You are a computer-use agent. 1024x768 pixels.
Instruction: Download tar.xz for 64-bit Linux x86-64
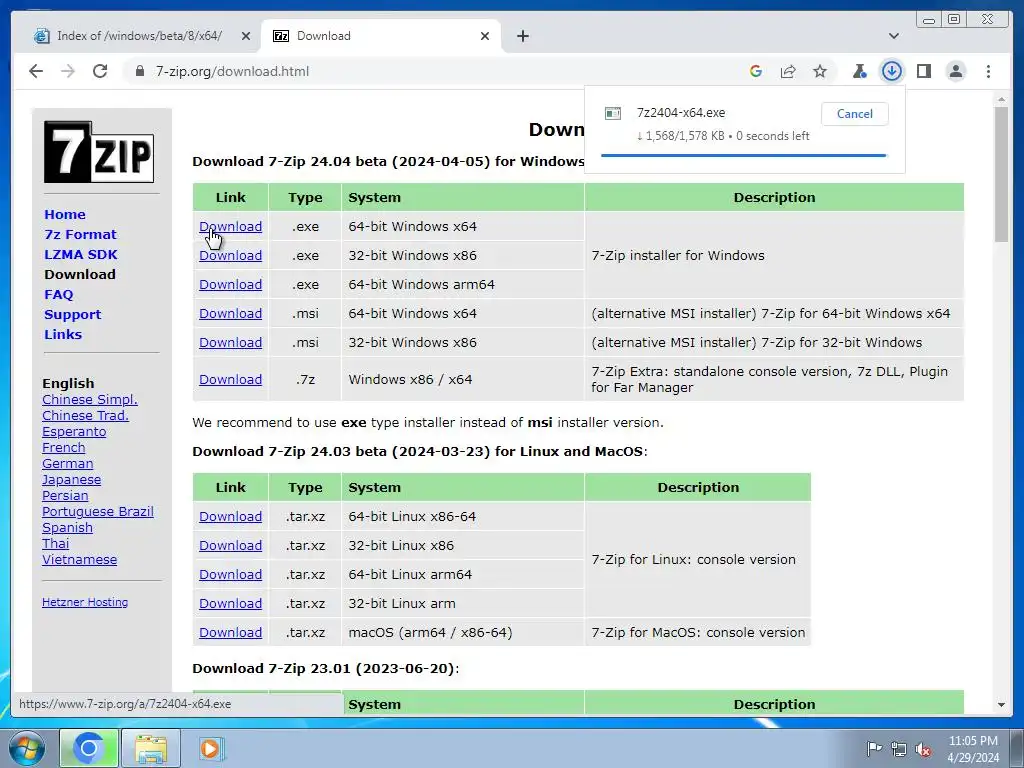(x=231, y=517)
